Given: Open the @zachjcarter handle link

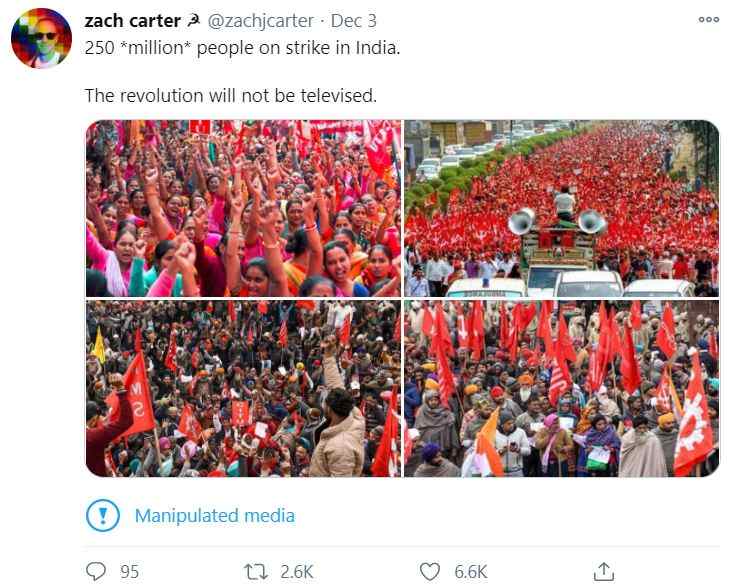Looking at the screenshot, I should 260,21.
